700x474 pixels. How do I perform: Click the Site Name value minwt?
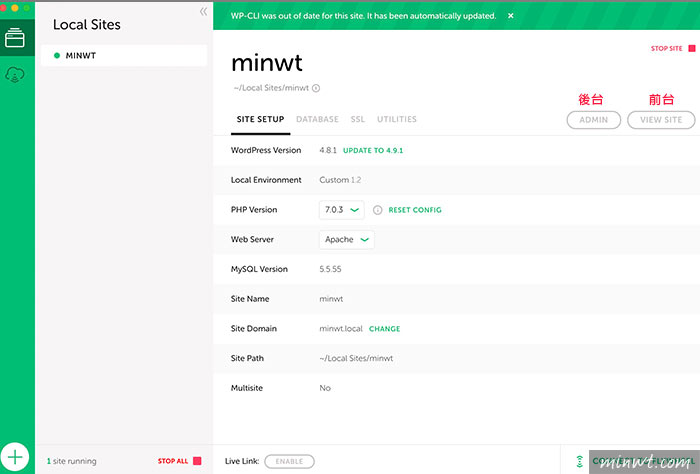tap(331, 299)
